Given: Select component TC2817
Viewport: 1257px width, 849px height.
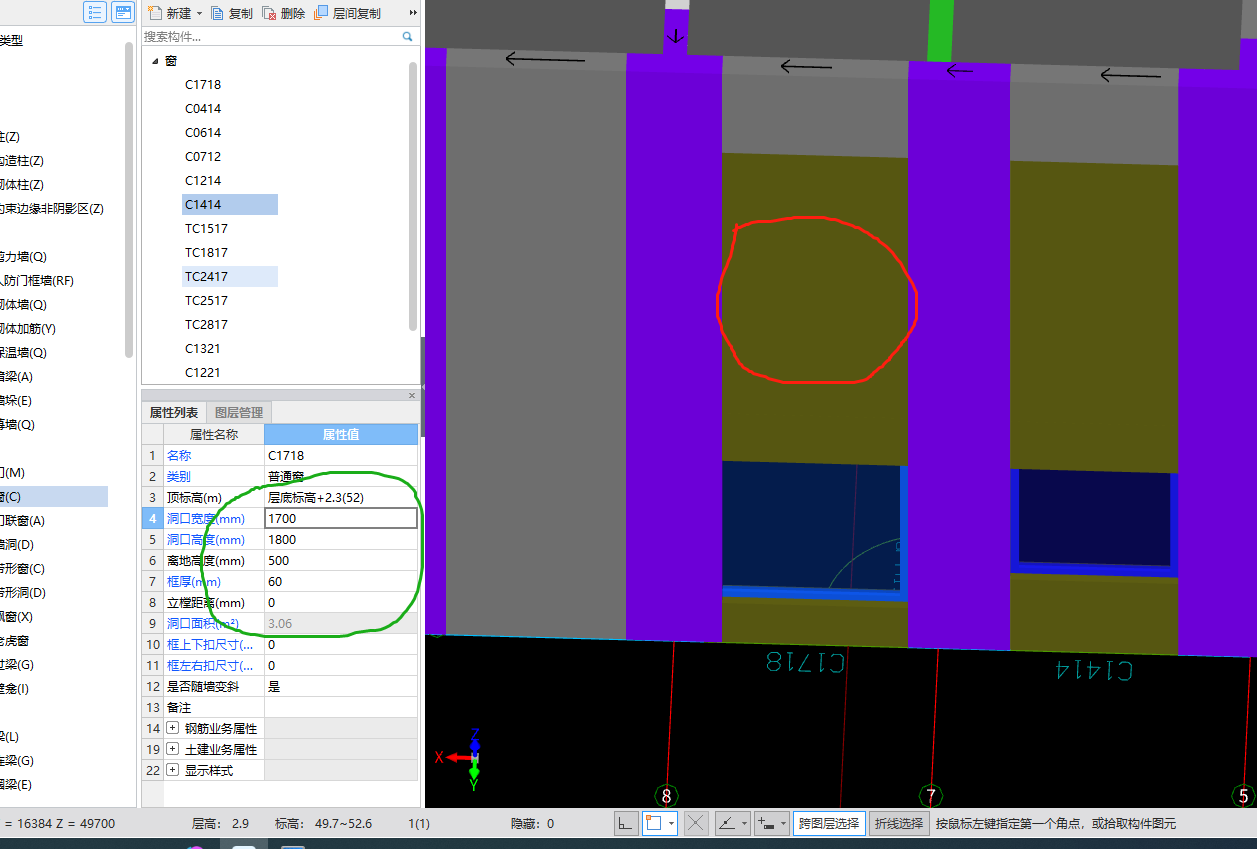Looking at the screenshot, I should pos(206,325).
